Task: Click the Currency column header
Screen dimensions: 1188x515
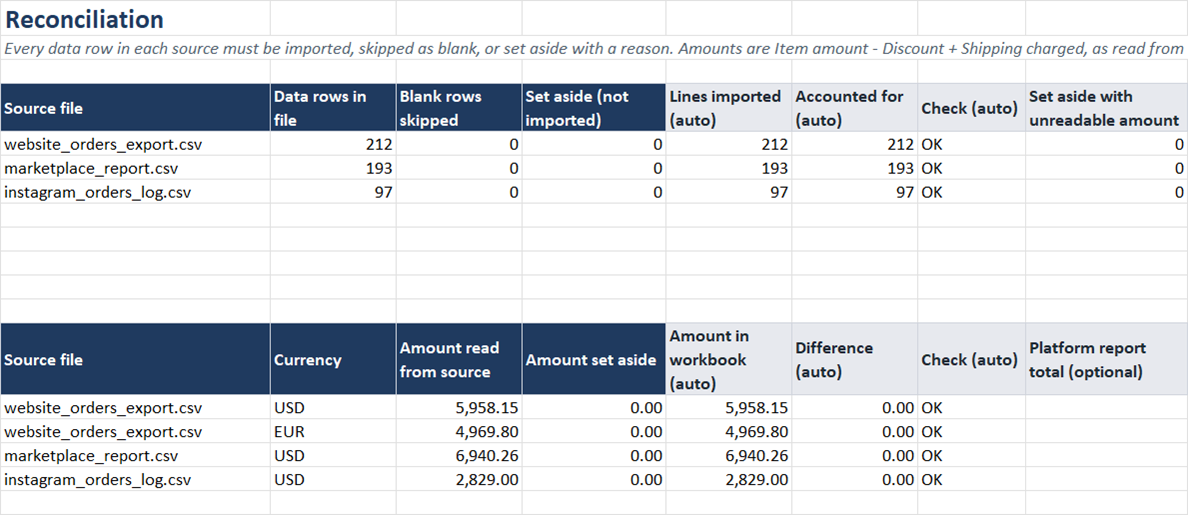Action: 333,360
